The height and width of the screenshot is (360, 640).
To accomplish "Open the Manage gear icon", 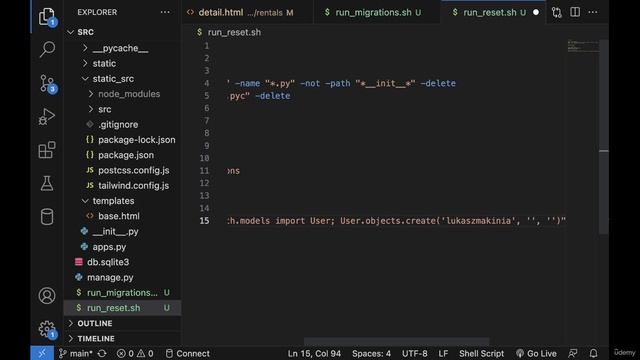I will (x=47, y=329).
